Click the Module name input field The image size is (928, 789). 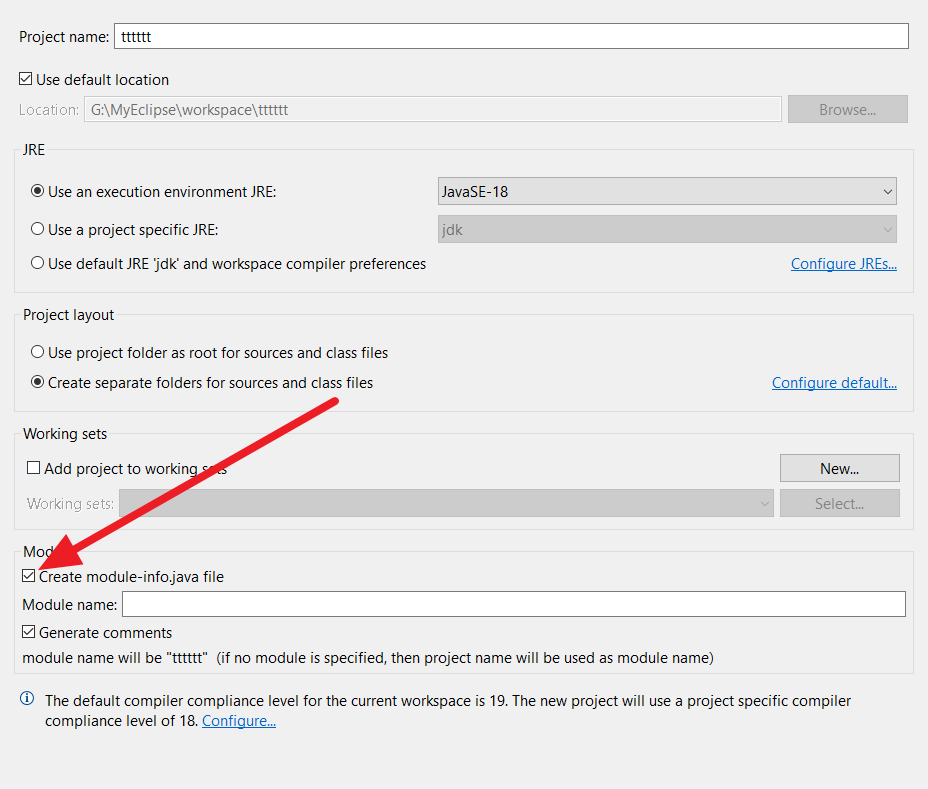[x=514, y=604]
